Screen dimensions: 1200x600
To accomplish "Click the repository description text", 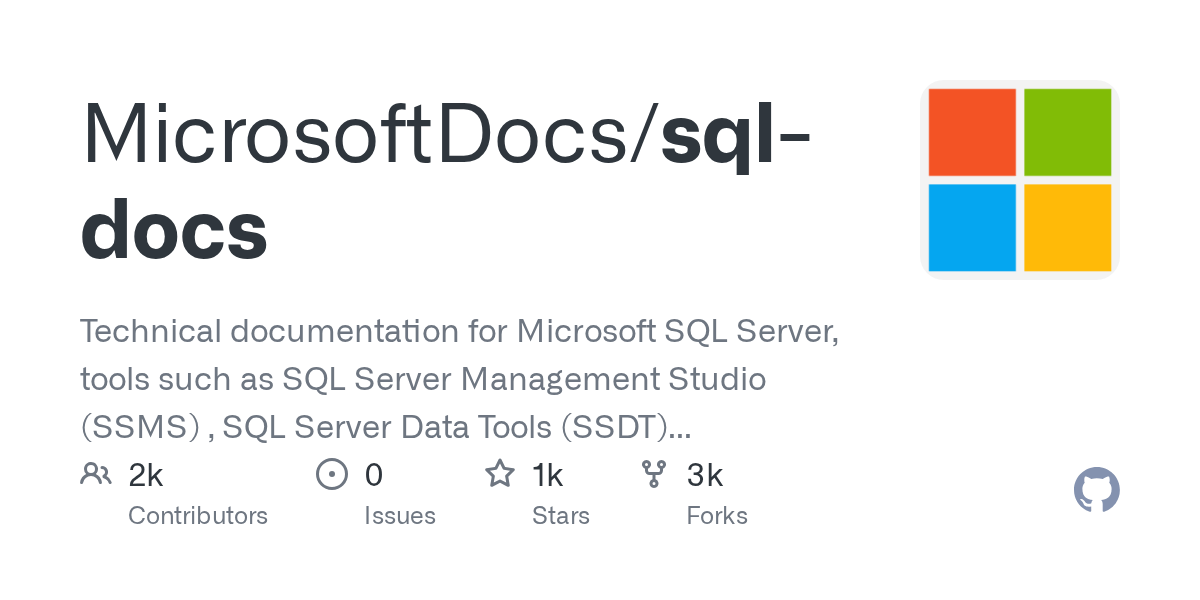I will click(x=460, y=378).
